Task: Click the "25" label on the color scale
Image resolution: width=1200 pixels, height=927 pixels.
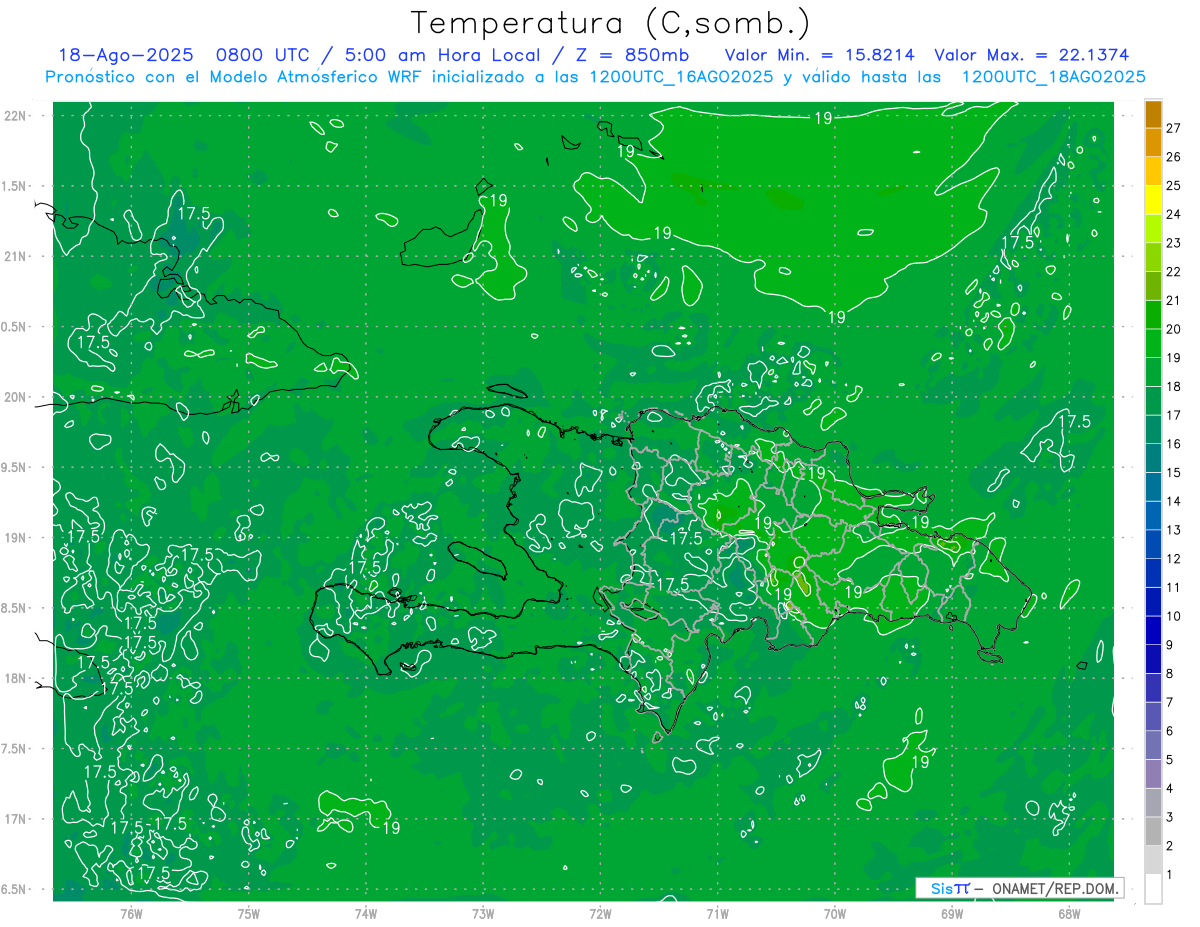Action: point(1174,186)
